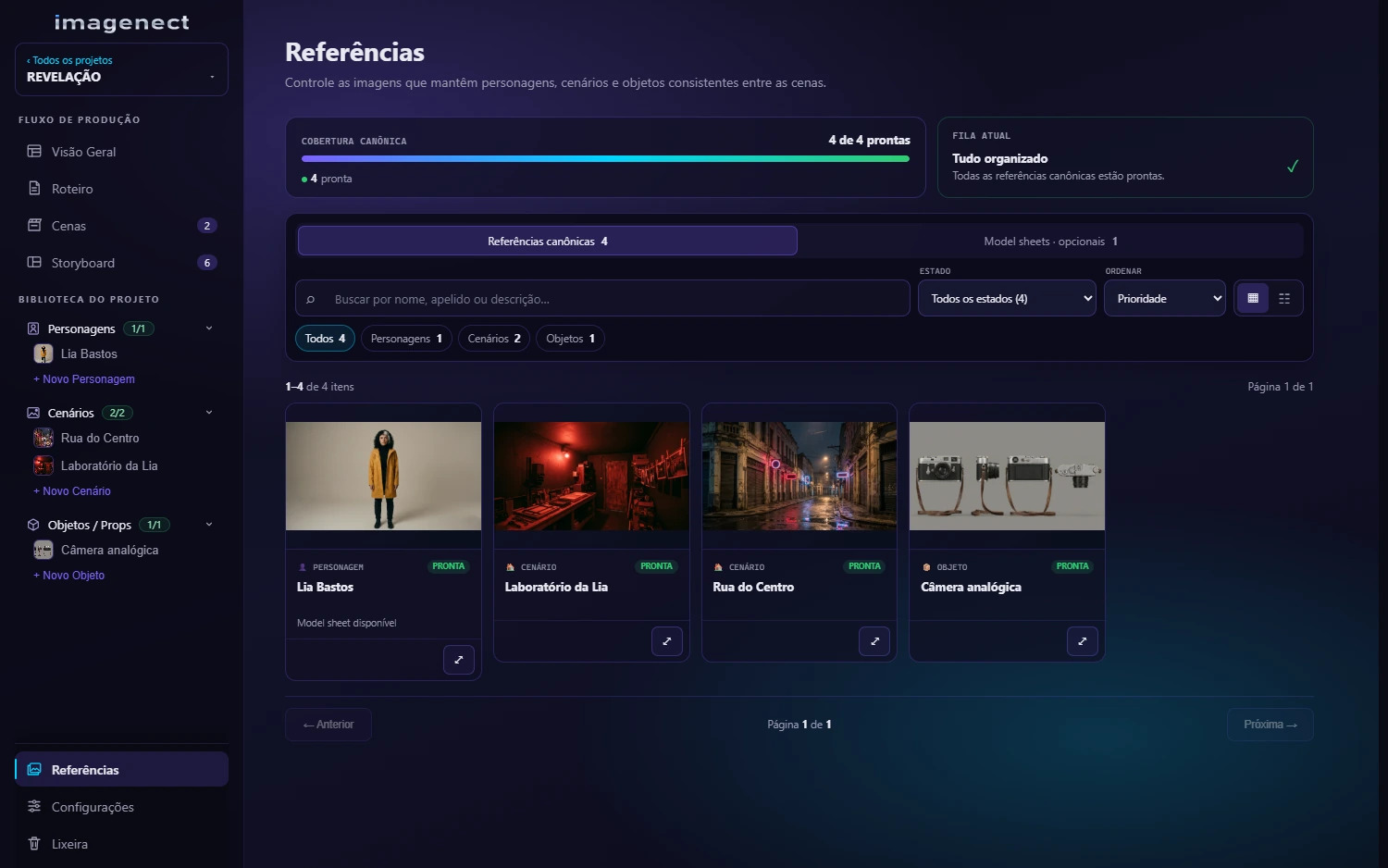Select the Referências canônicas tab
The width and height of the screenshot is (1388, 868).
click(548, 241)
